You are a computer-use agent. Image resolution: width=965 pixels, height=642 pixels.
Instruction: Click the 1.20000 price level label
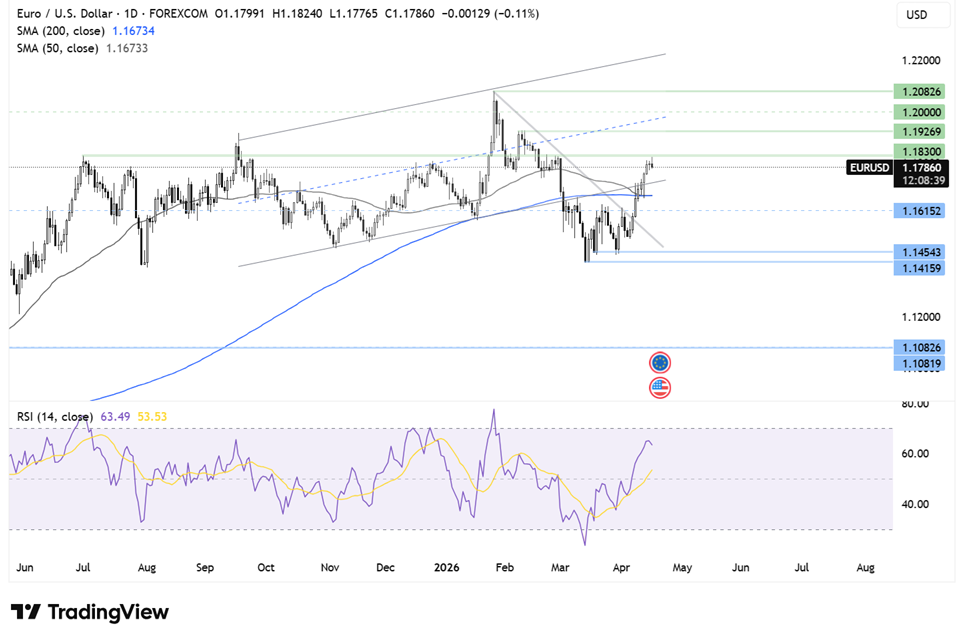point(918,112)
